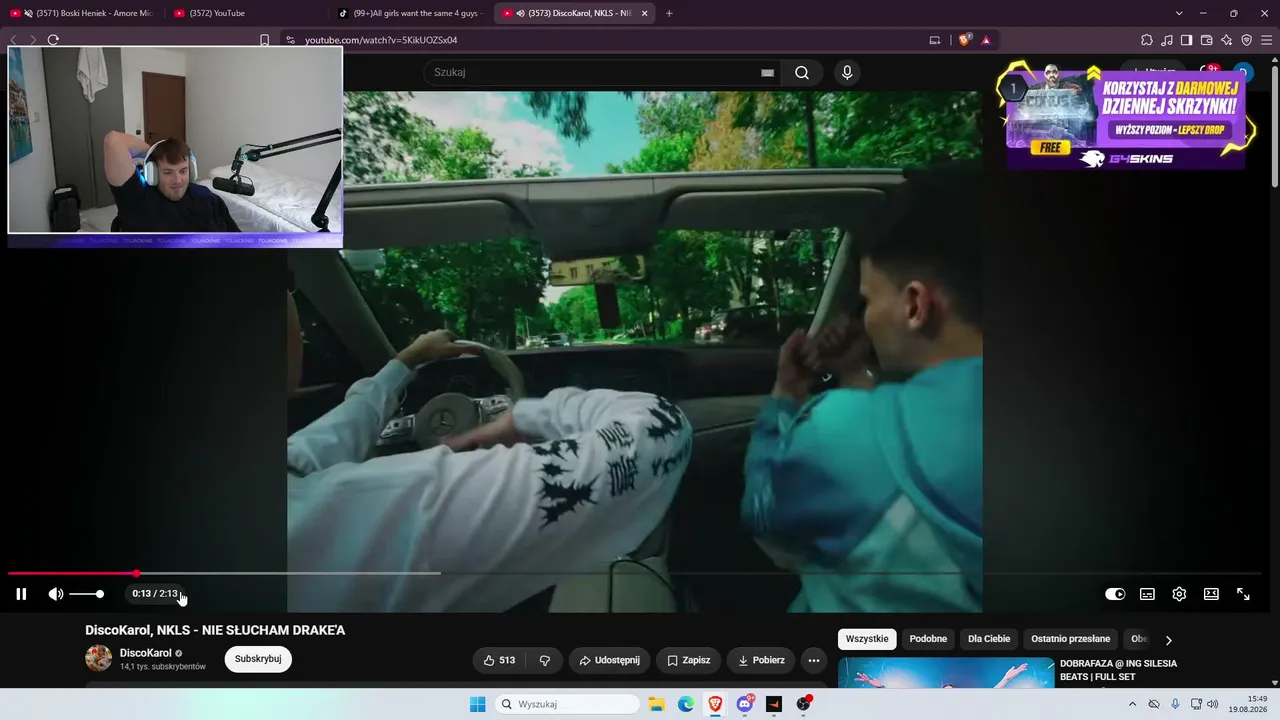
Task: Start voice search with the microphone
Action: tap(847, 72)
